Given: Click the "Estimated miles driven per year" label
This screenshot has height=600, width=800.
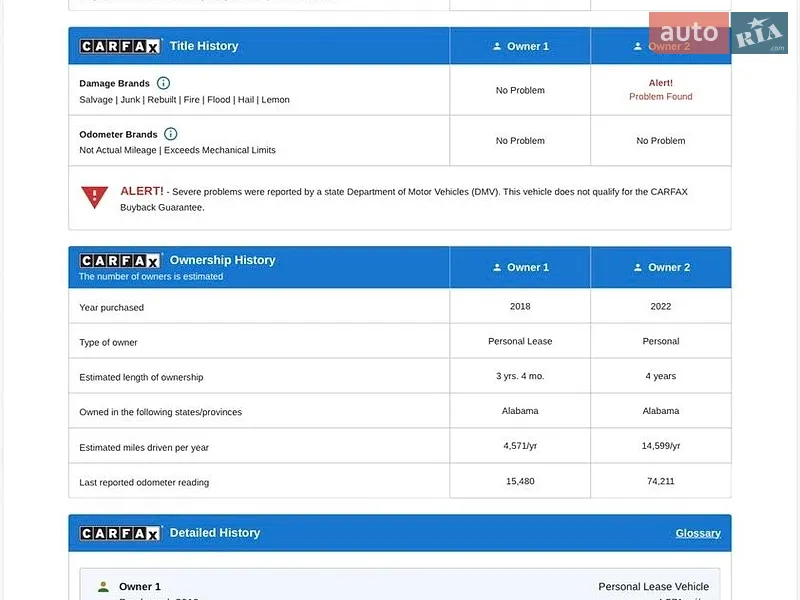Looking at the screenshot, I should click(x=144, y=447).
